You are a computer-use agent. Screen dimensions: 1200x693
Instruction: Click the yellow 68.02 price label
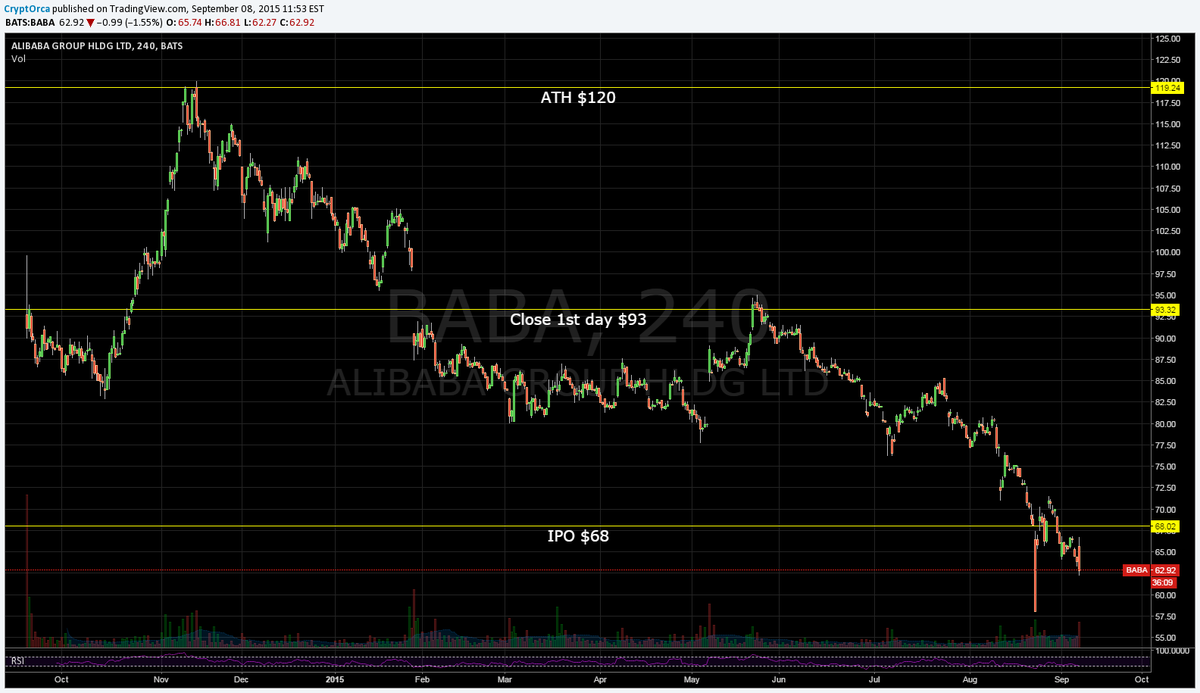pyautogui.click(x=1166, y=526)
